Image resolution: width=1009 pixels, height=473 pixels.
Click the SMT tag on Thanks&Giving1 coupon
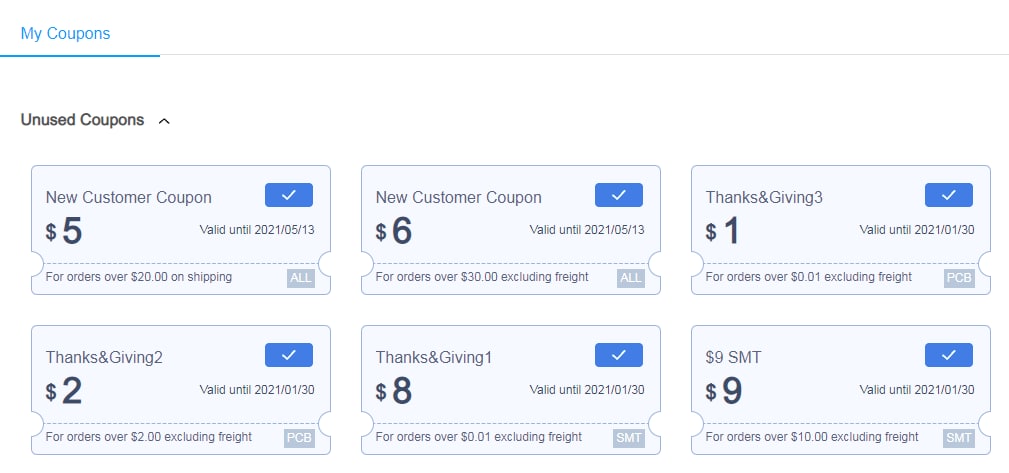pos(629,438)
